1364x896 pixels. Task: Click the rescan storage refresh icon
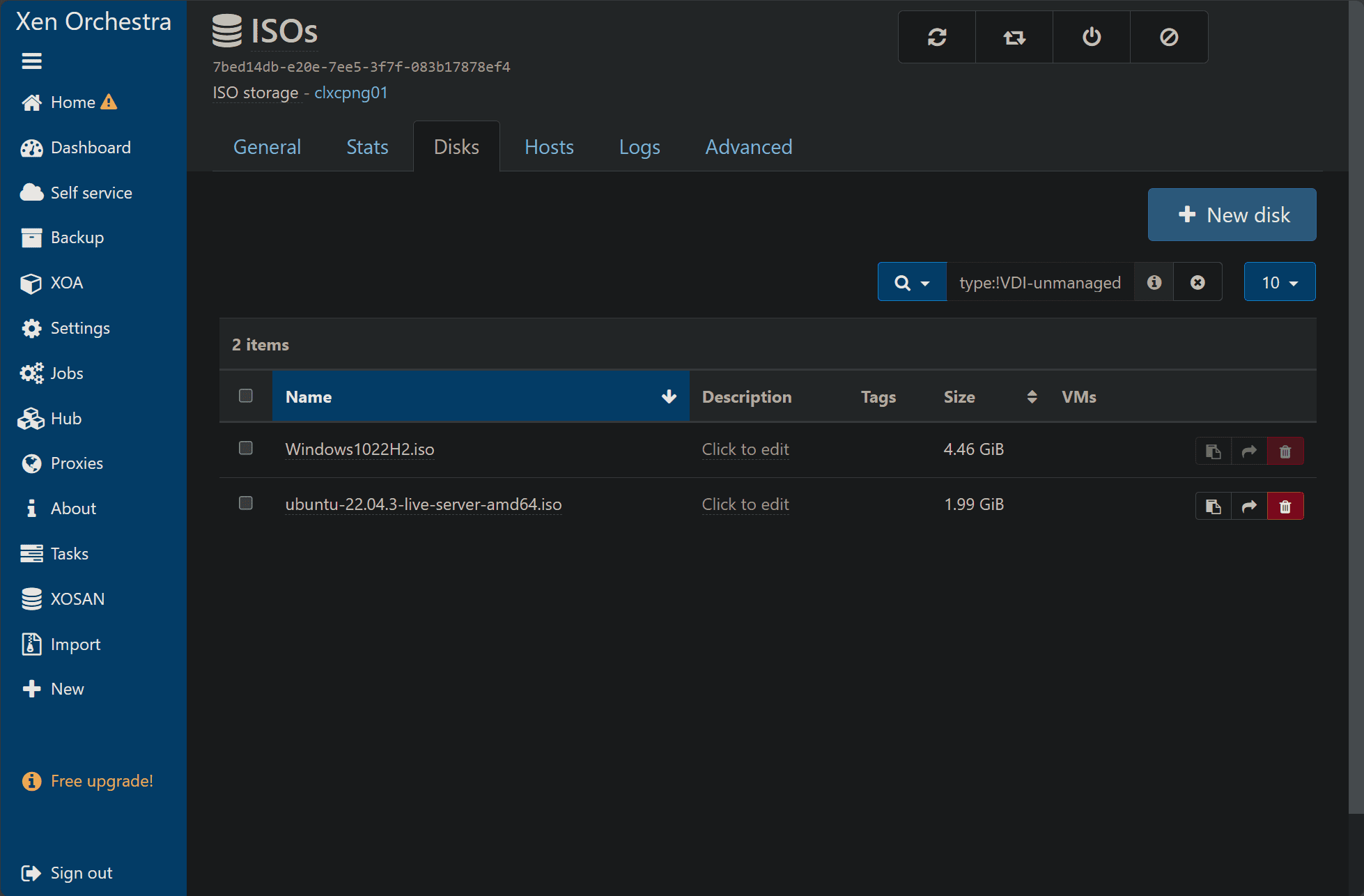click(x=937, y=37)
